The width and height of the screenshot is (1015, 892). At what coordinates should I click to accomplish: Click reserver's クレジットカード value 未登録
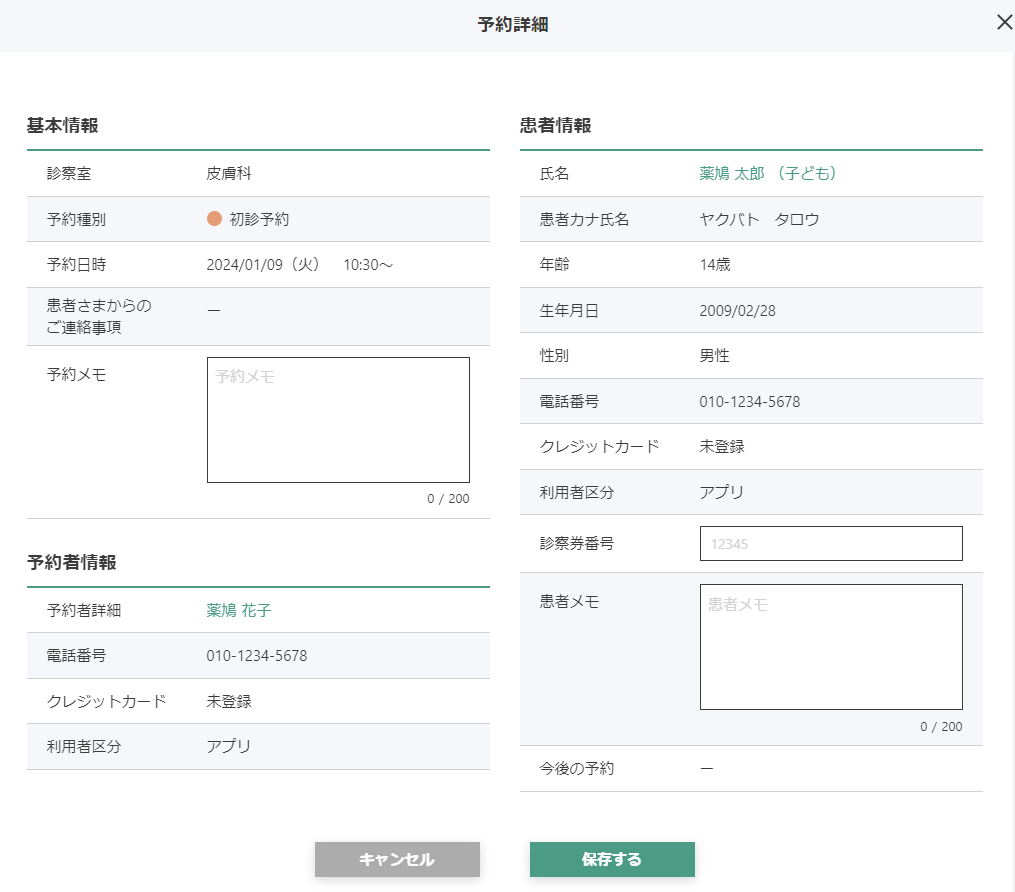(229, 701)
